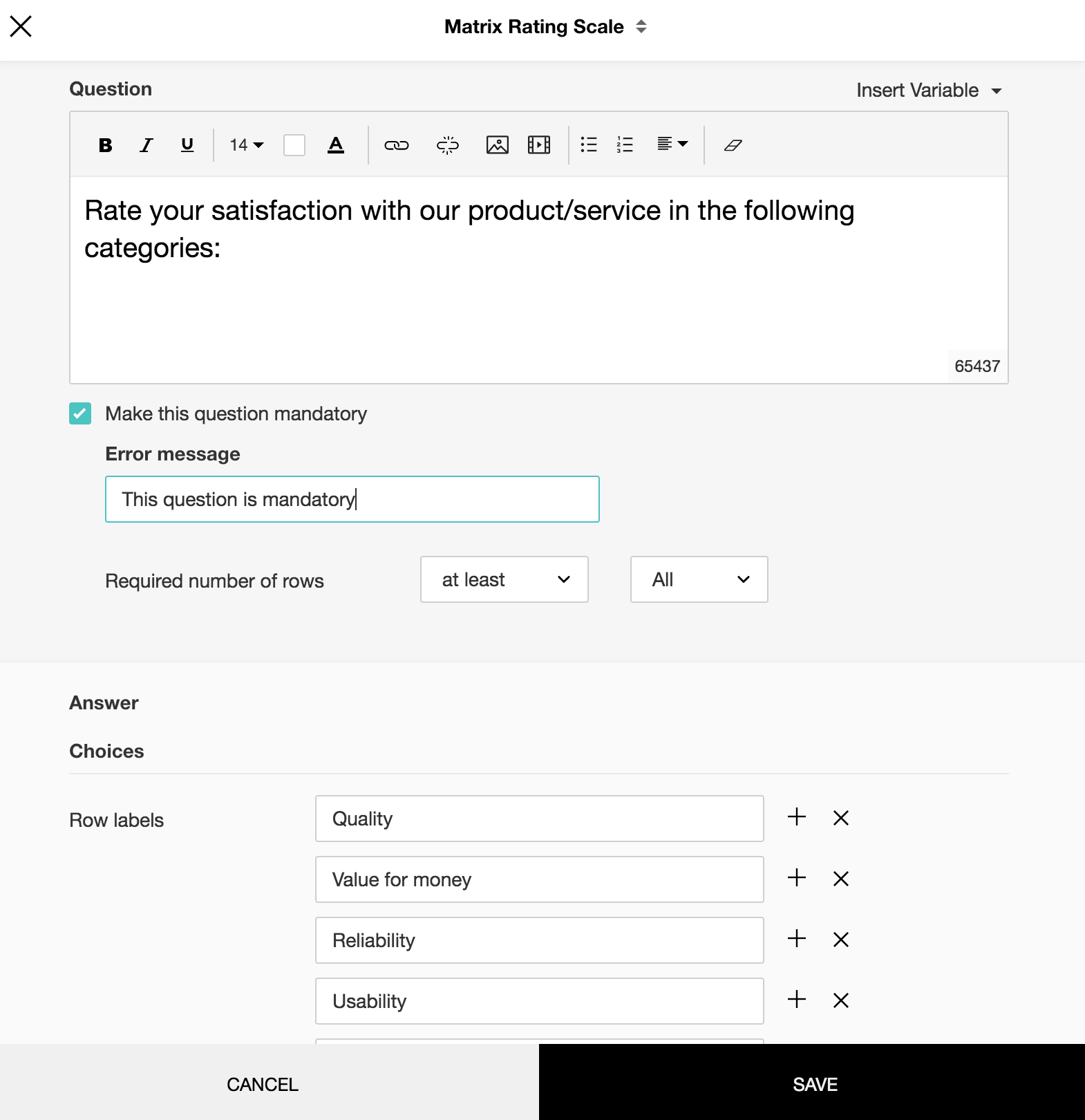Click the Required number of rows label
The height and width of the screenshot is (1120, 1085).
click(x=214, y=581)
